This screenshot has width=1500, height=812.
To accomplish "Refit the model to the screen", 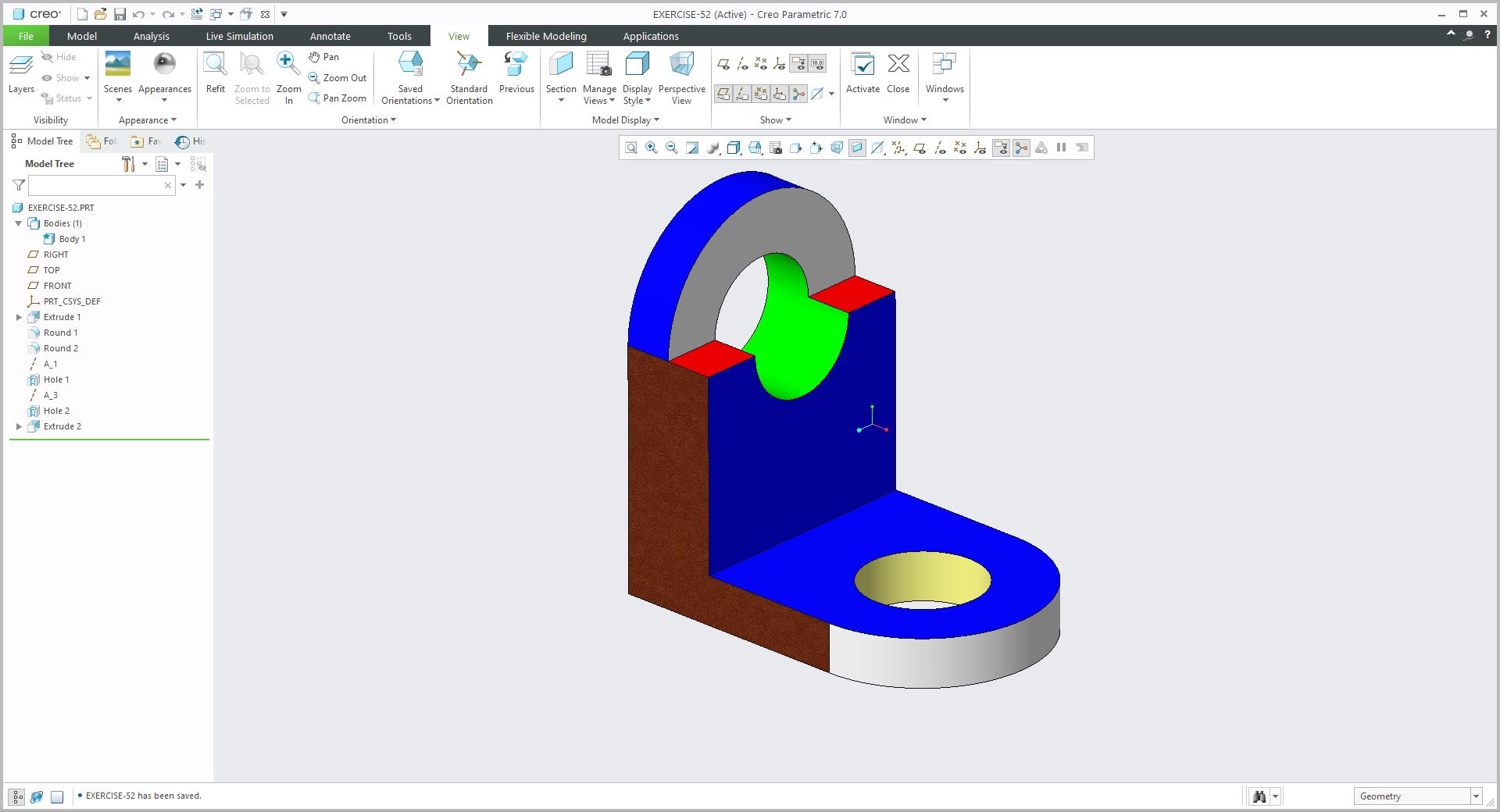I will (x=216, y=74).
